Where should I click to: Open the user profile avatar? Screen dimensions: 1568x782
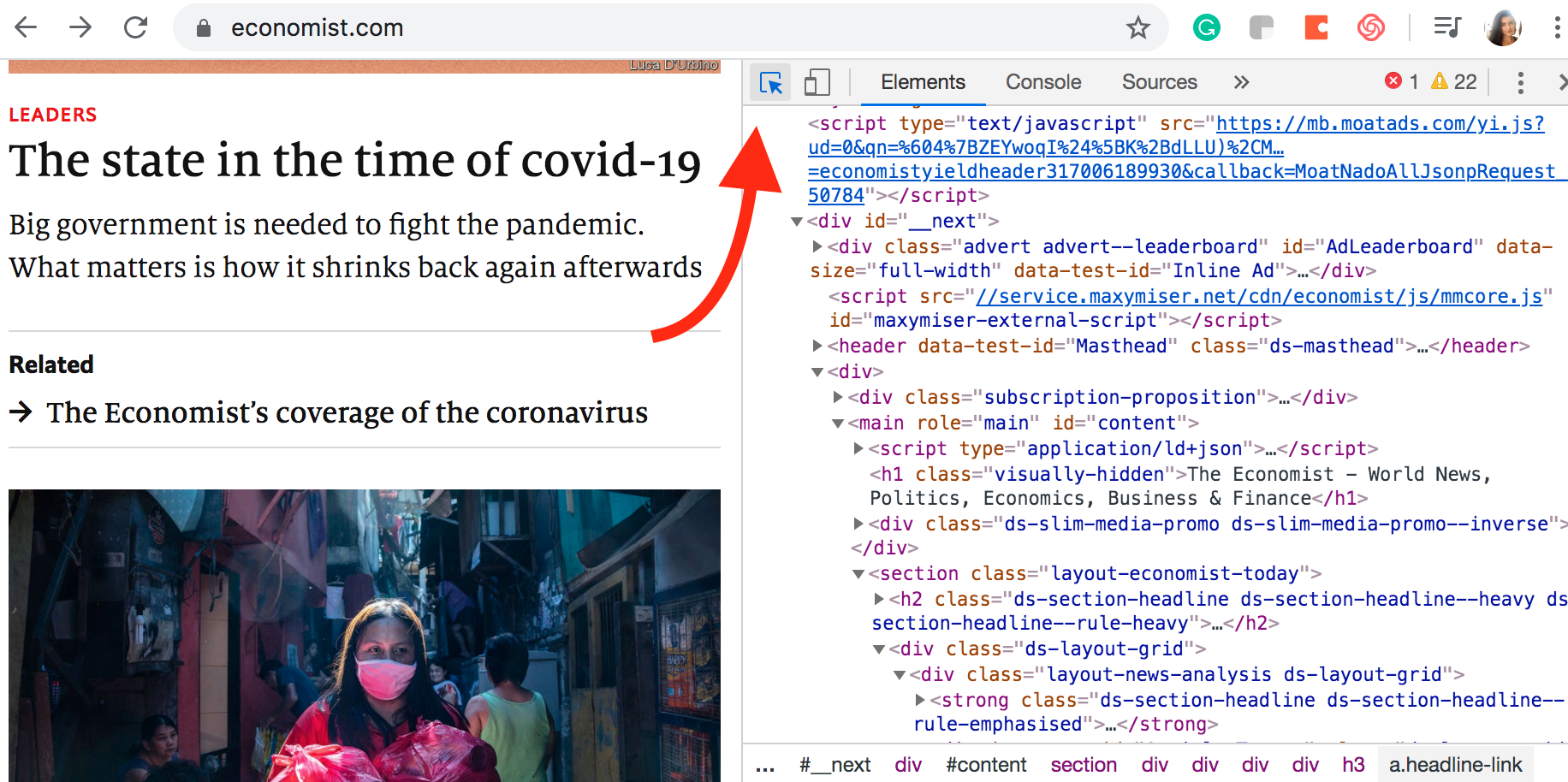coord(1504,27)
